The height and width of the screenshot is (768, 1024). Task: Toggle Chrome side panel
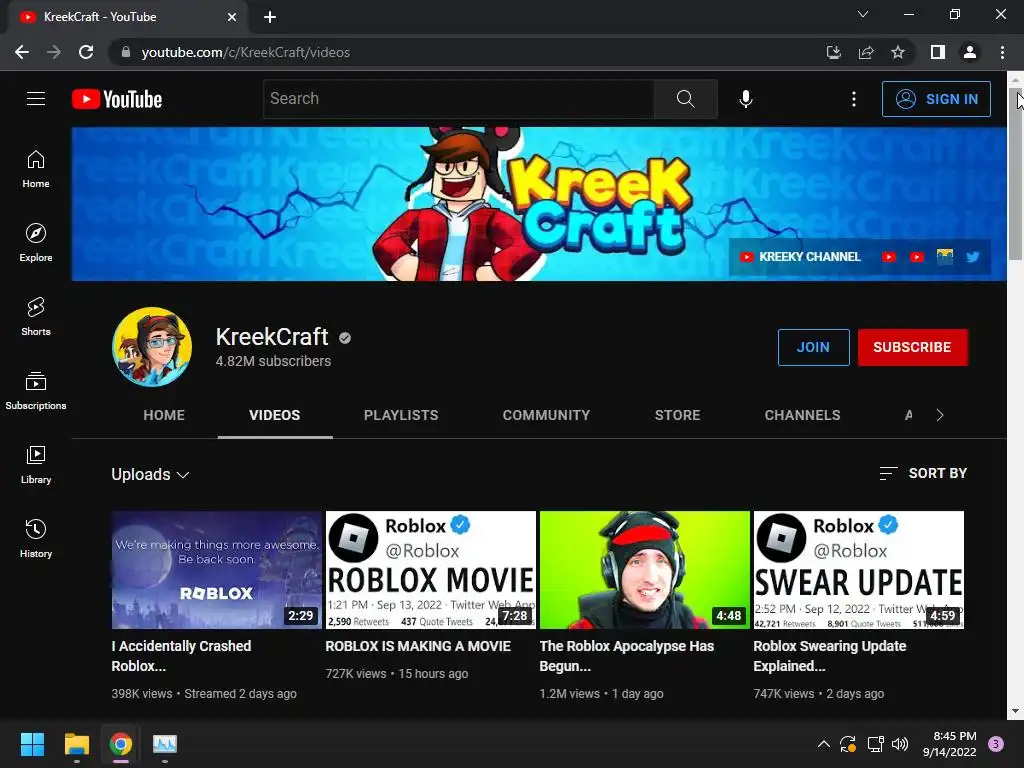(938, 52)
